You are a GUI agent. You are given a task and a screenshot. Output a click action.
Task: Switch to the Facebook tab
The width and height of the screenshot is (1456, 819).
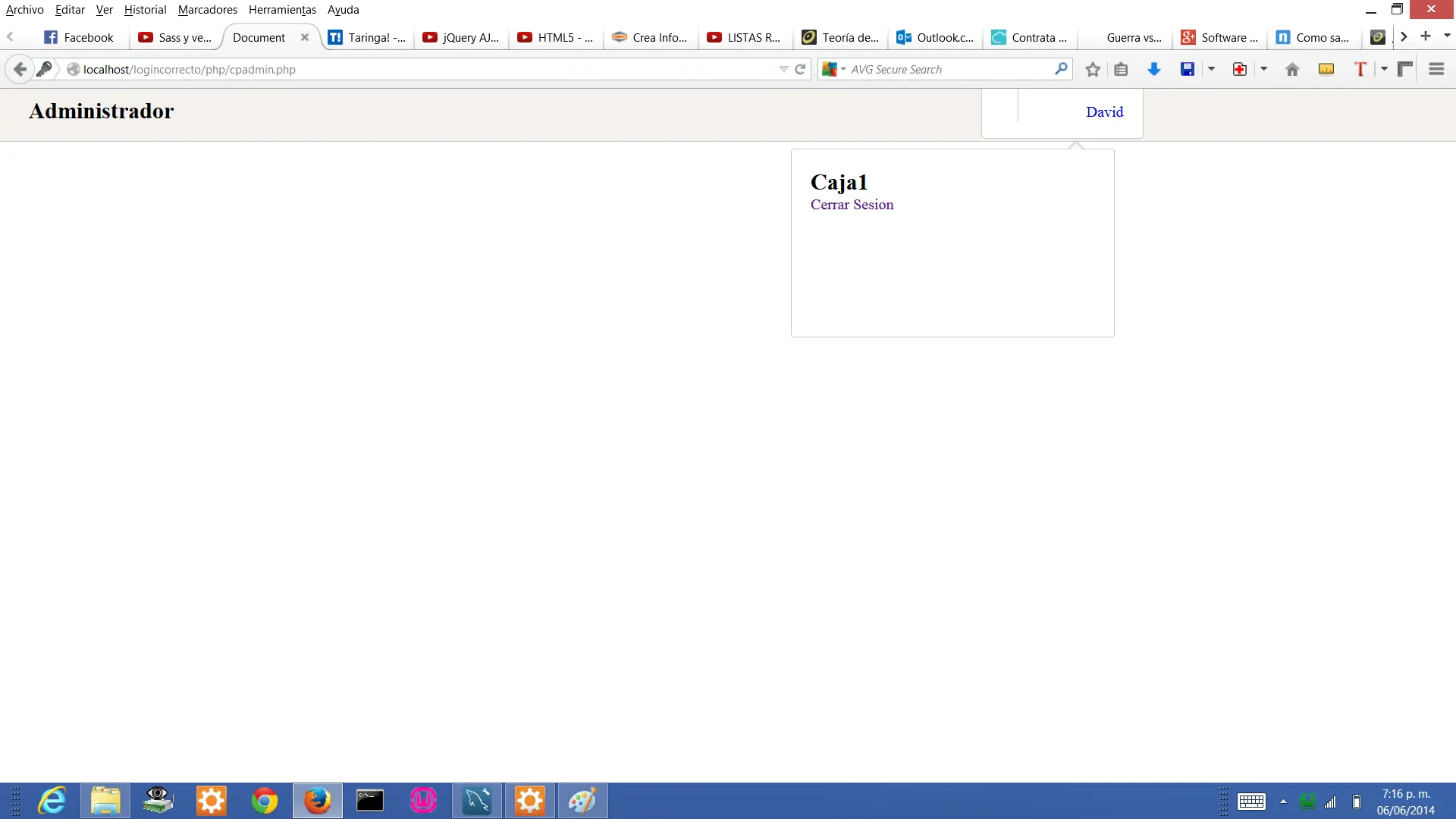(x=79, y=37)
